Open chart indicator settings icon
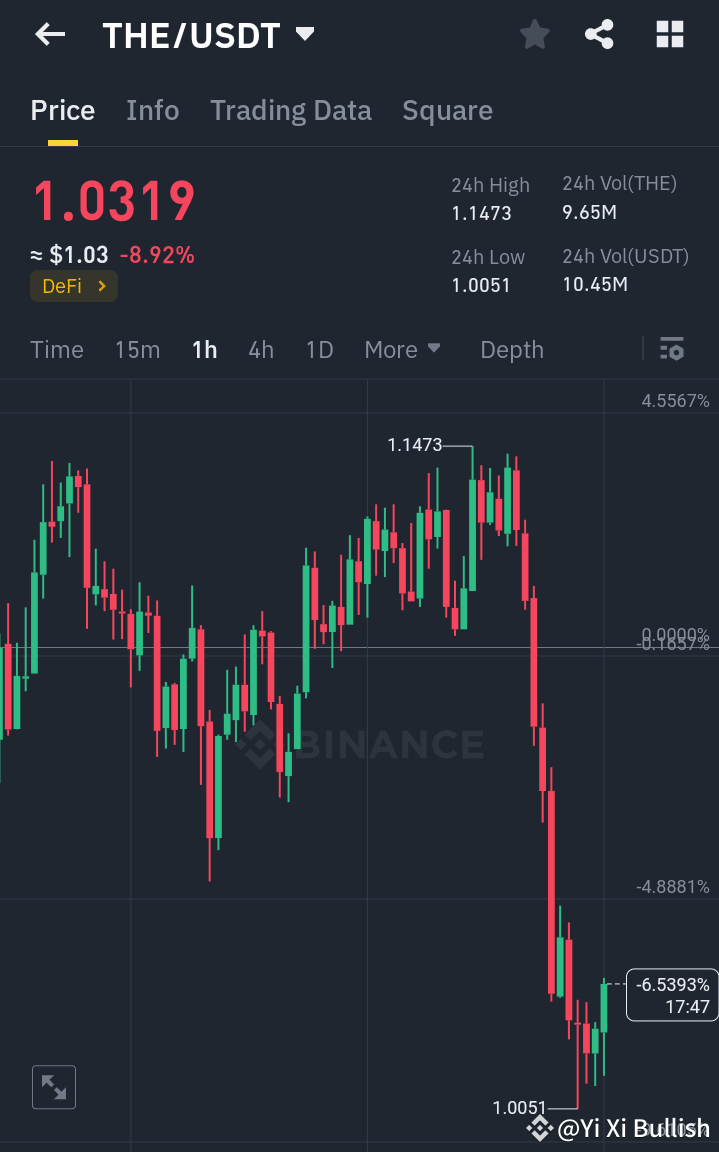Image resolution: width=719 pixels, height=1152 pixels. coord(672,349)
